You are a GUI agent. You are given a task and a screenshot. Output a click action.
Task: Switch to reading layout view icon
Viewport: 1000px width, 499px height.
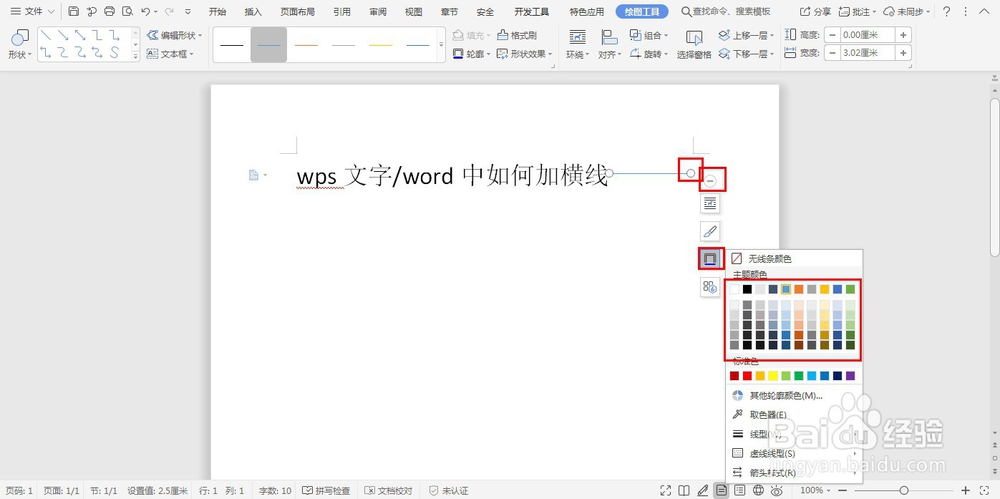684,490
